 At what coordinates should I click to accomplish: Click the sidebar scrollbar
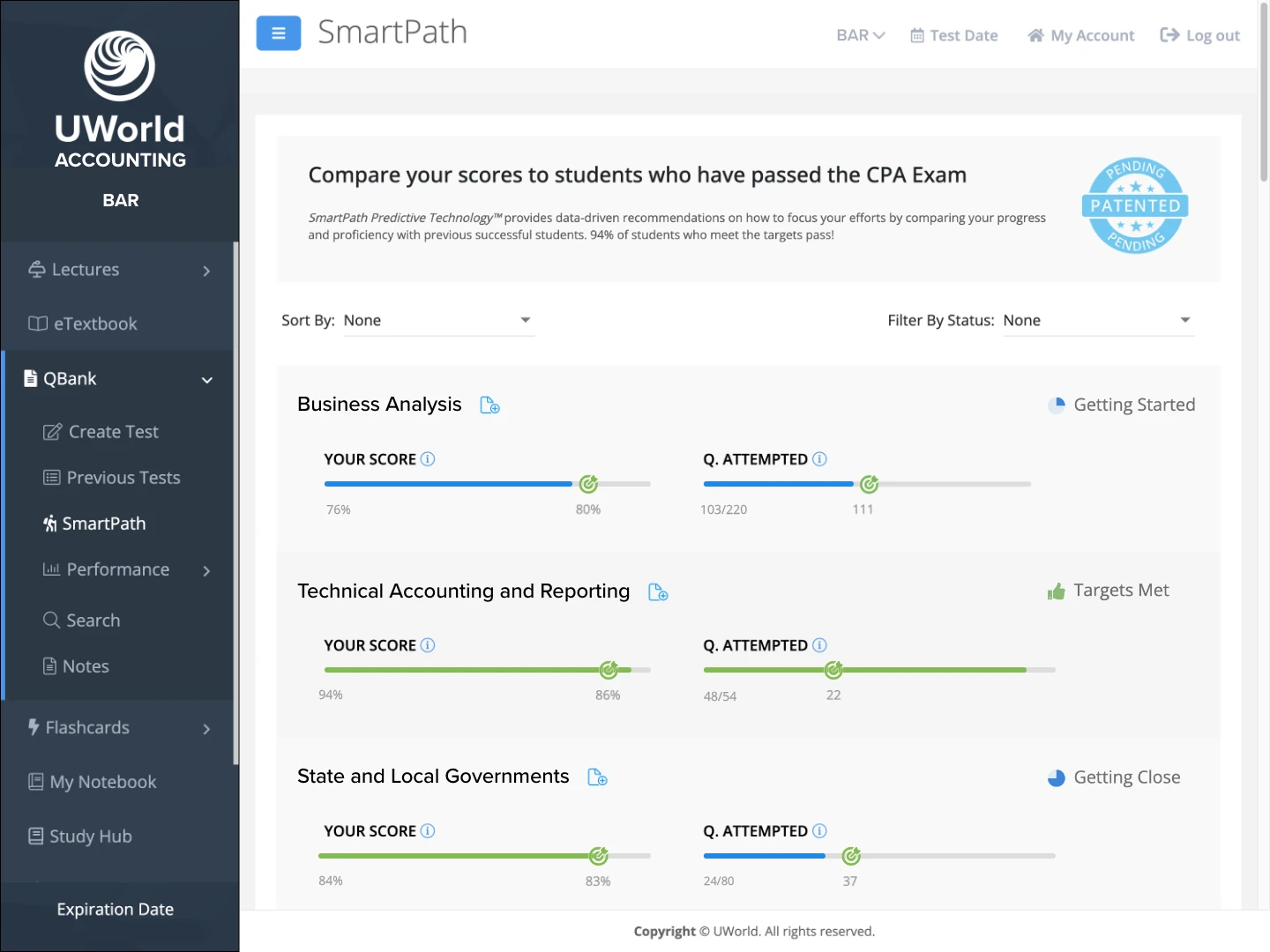(x=235, y=502)
